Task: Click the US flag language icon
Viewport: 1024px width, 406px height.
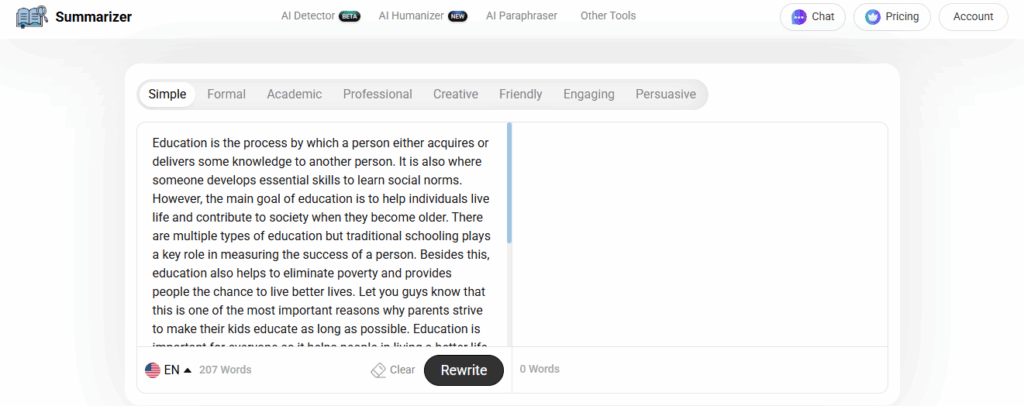Action: tap(153, 370)
